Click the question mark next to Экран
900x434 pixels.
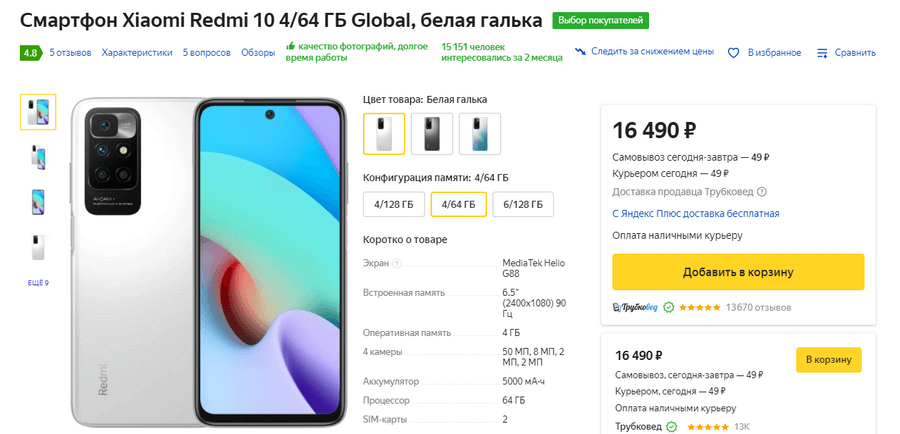[x=397, y=264]
